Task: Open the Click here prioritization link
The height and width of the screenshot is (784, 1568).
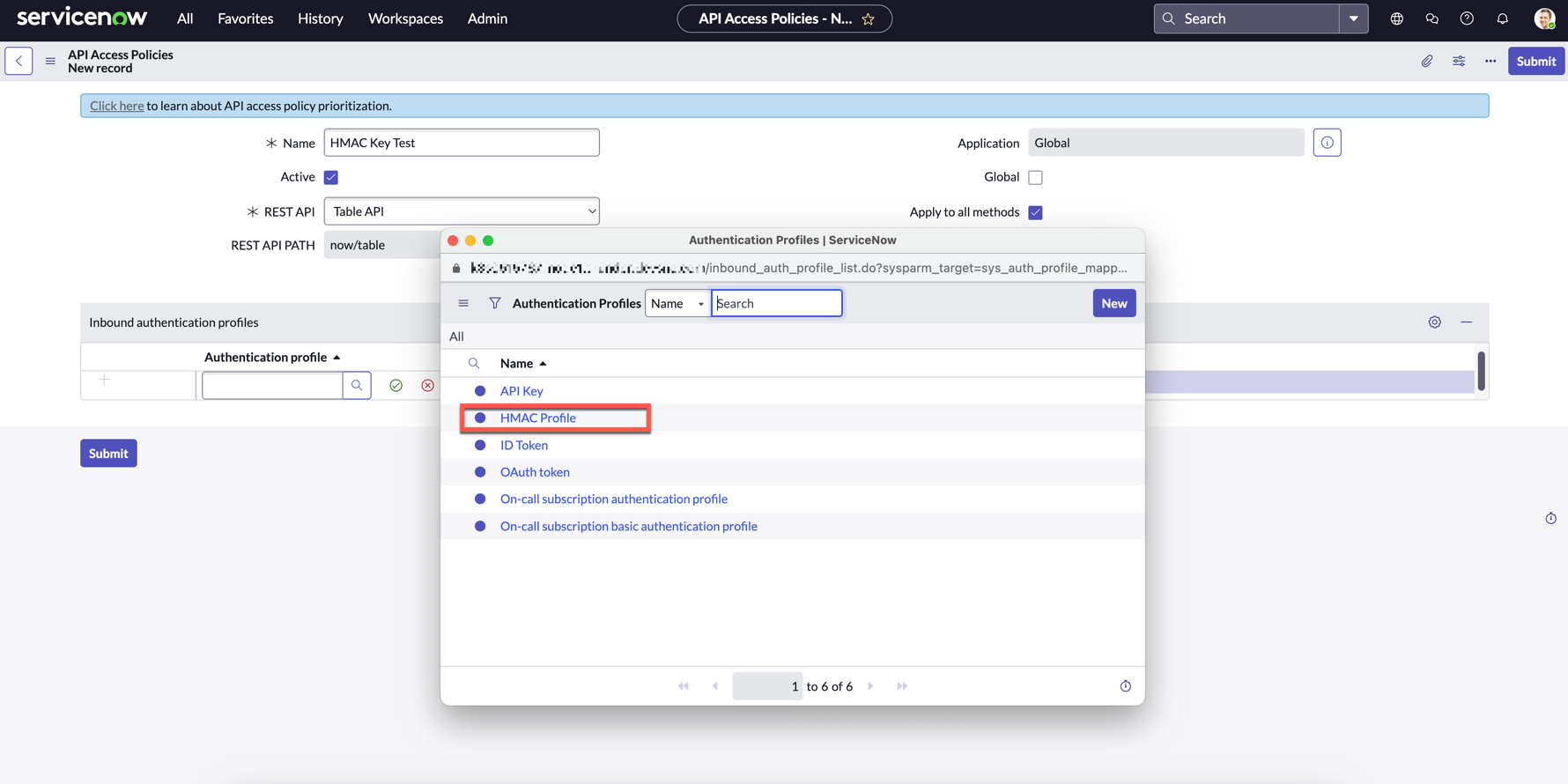Action: tap(117, 106)
